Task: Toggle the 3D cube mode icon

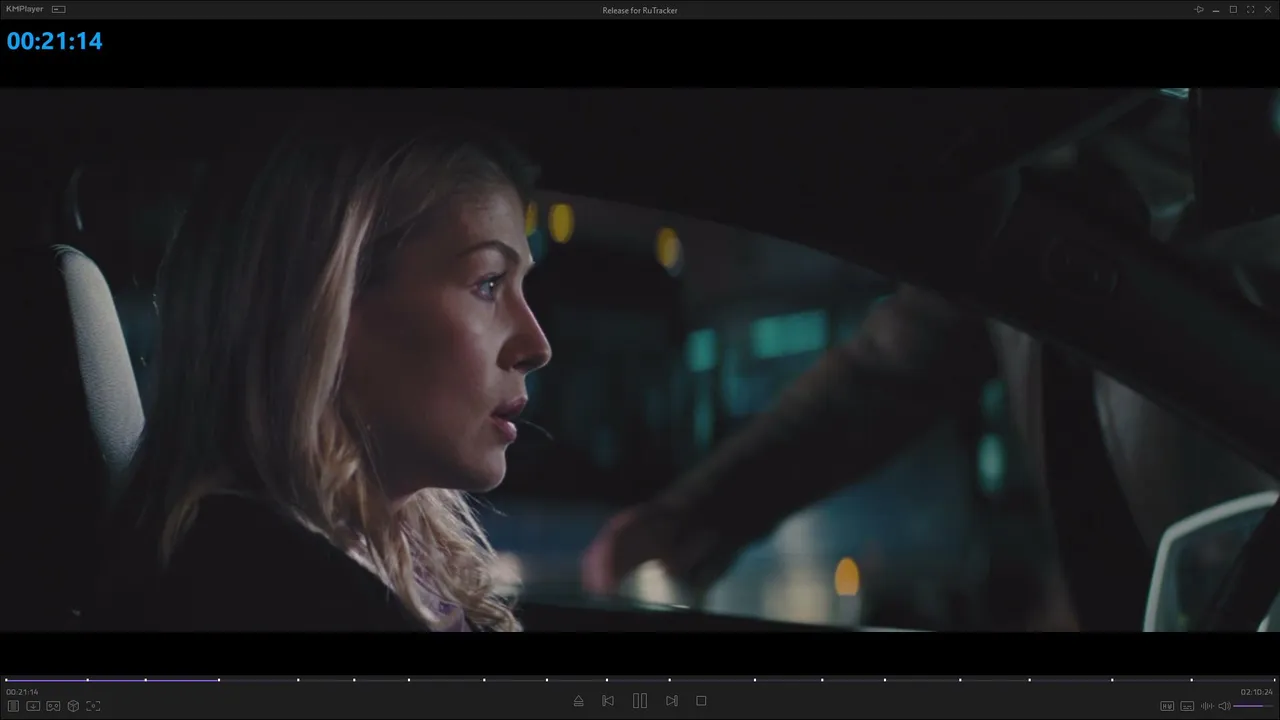Action: click(x=73, y=706)
